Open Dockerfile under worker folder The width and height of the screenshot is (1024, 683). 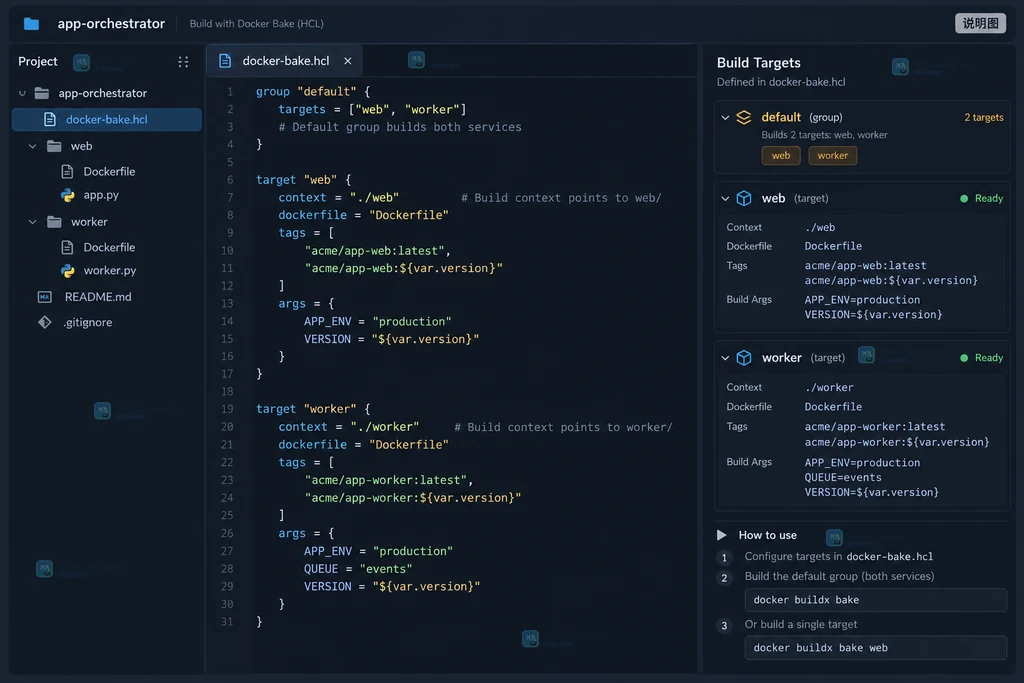point(109,247)
